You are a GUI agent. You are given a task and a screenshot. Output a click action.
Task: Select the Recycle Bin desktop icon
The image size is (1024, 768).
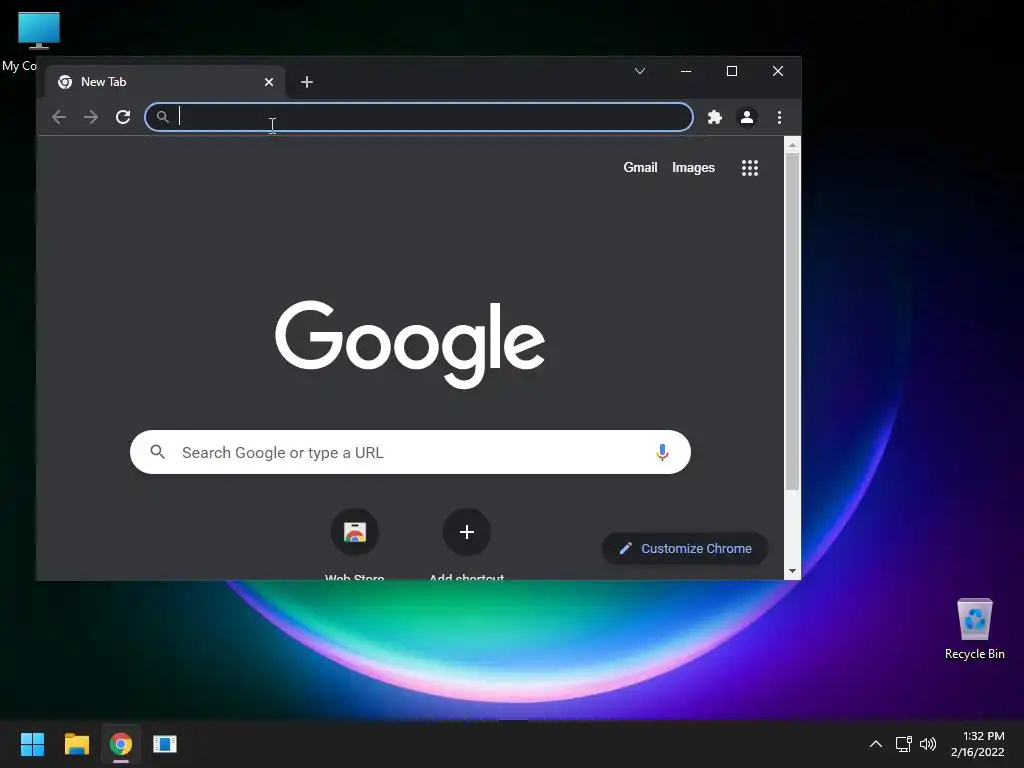point(974,629)
